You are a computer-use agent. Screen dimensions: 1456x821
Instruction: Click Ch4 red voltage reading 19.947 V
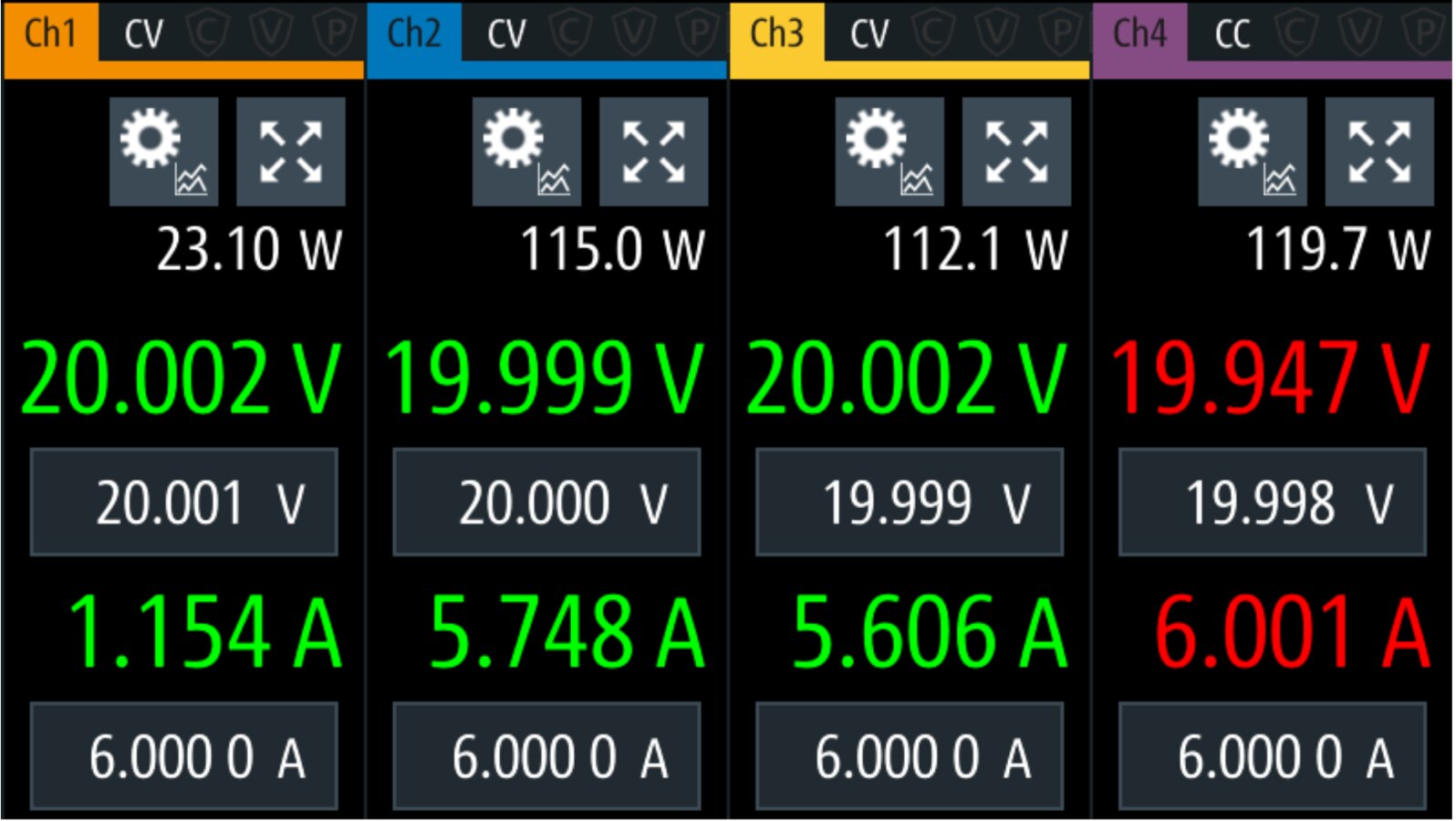click(x=1270, y=378)
